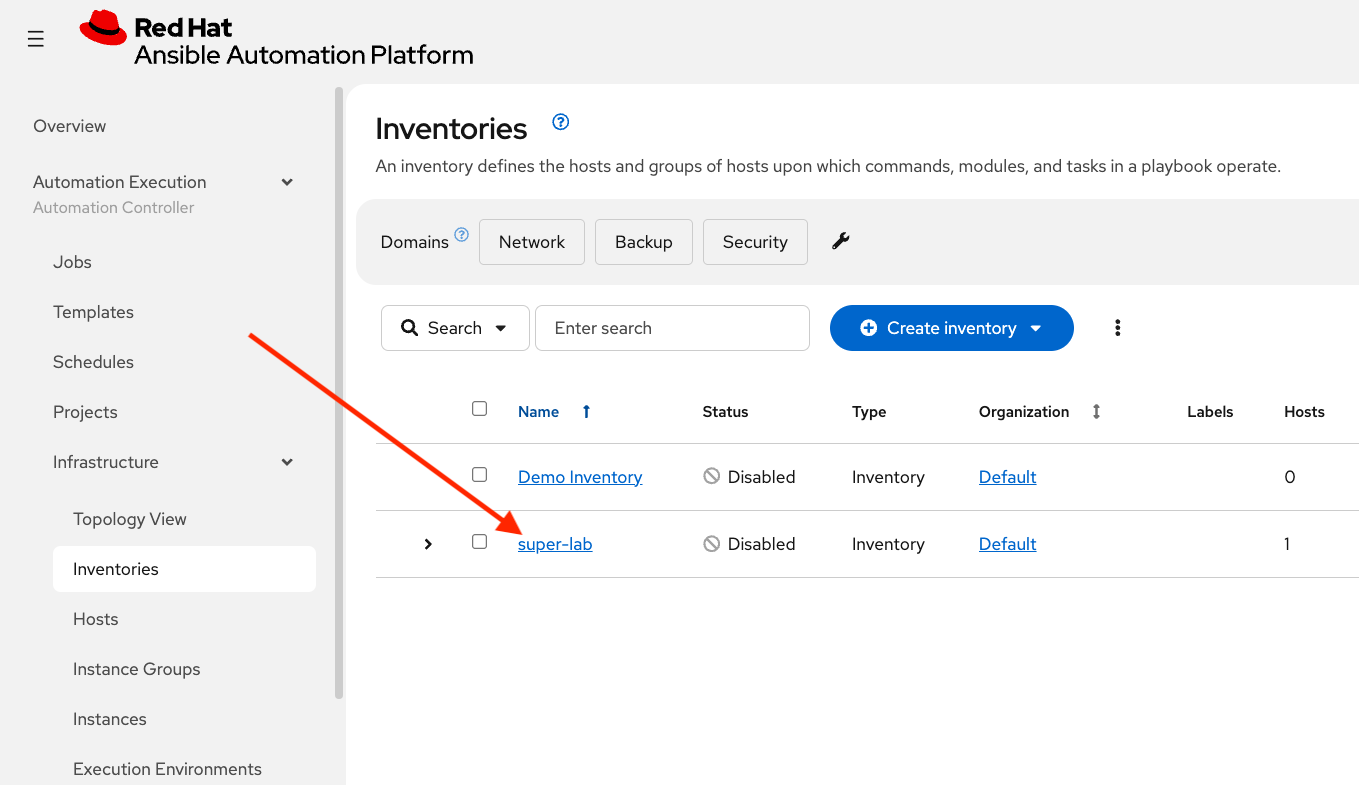Open the kebab actions menu
This screenshot has width=1359, height=785.
point(1117,328)
